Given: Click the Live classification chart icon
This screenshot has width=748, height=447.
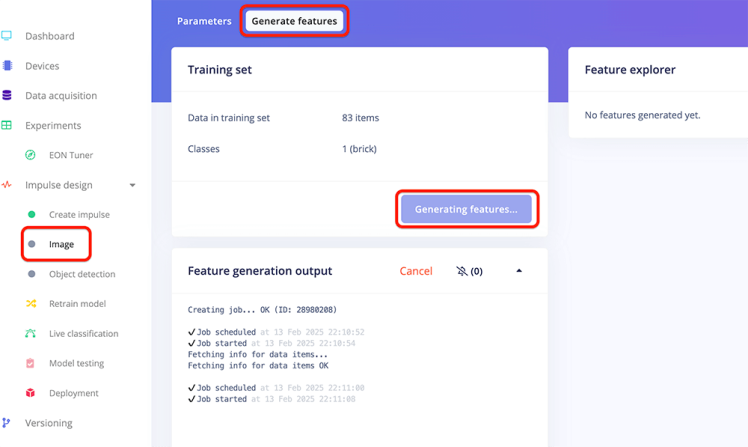Looking at the screenshot, I should tap(31, 334).
